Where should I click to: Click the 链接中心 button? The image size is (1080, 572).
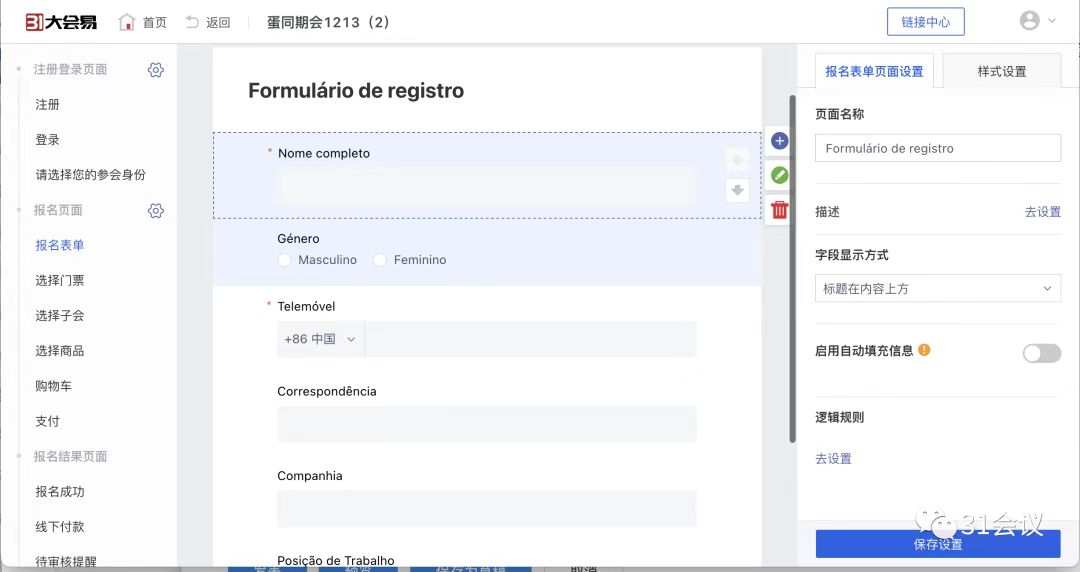click(x=925, y=22)
